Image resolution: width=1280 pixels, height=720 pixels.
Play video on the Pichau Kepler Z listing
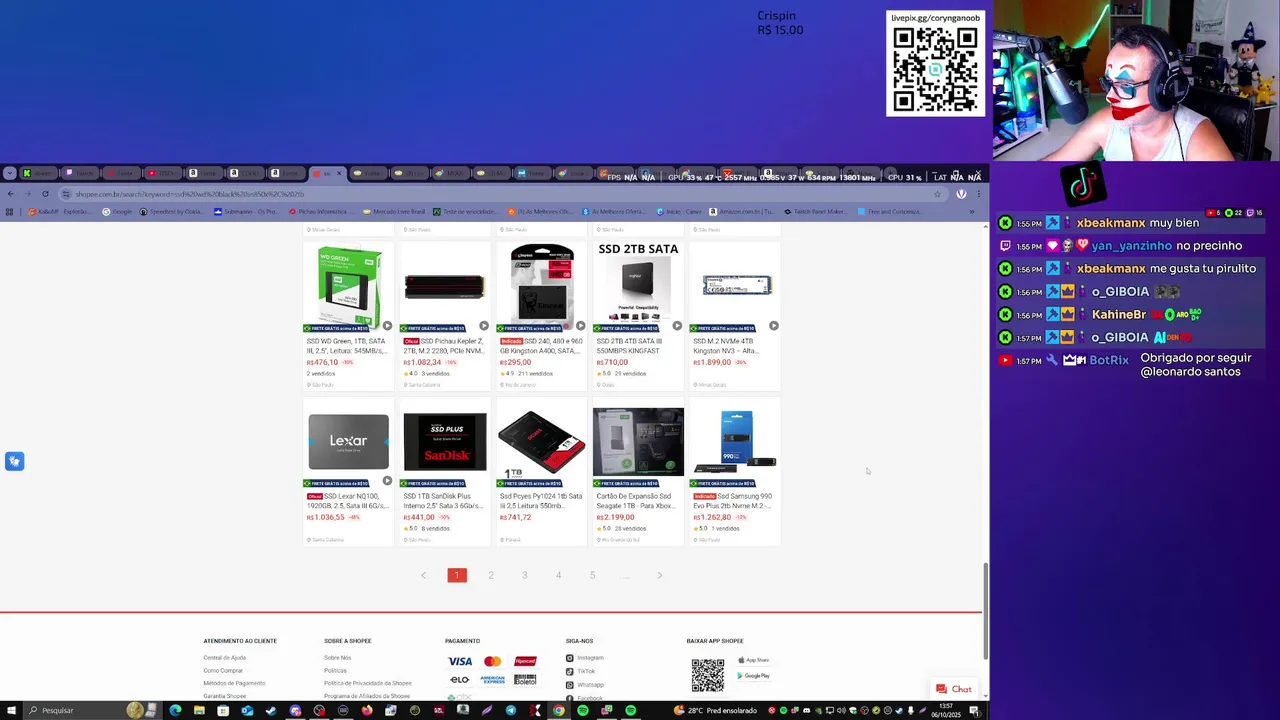(483, 326)
